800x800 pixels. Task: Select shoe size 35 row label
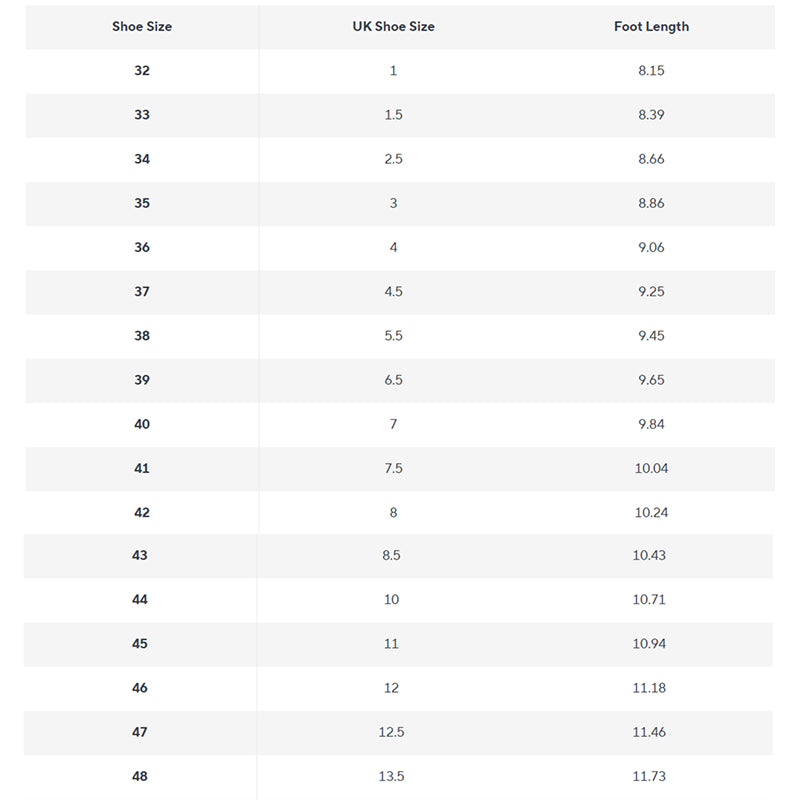pos(142,203)
